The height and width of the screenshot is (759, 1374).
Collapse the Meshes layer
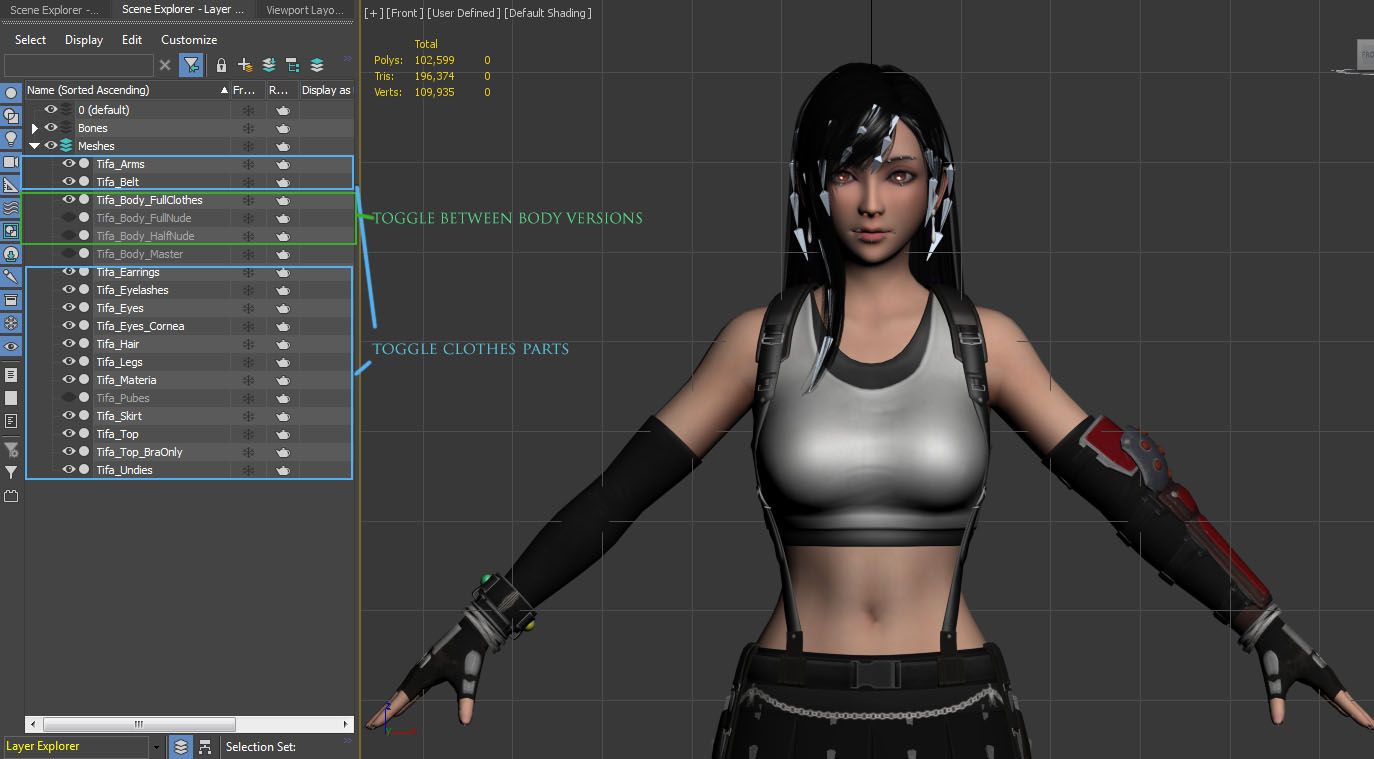[x=35, y=146]
